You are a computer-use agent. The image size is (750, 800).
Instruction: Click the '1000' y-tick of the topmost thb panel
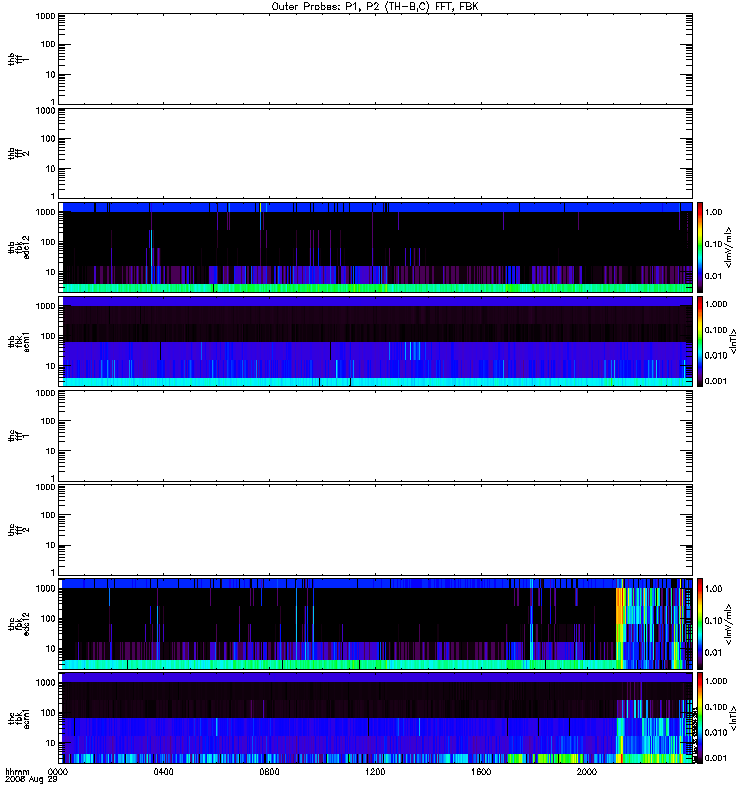coord(46,16)
